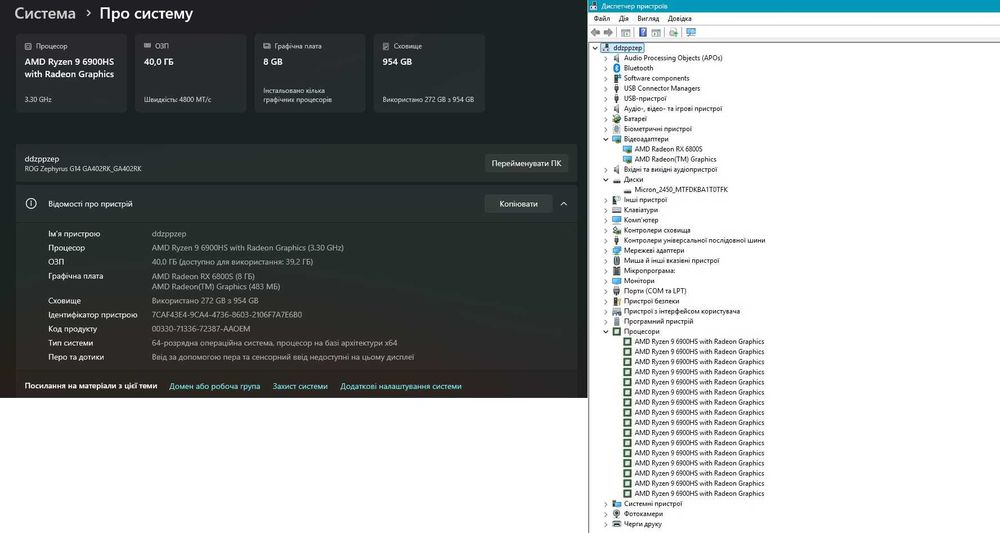Click the Audio Processing Objects speaker icon
Viewport: 1000px width, 533px height.
617,58
